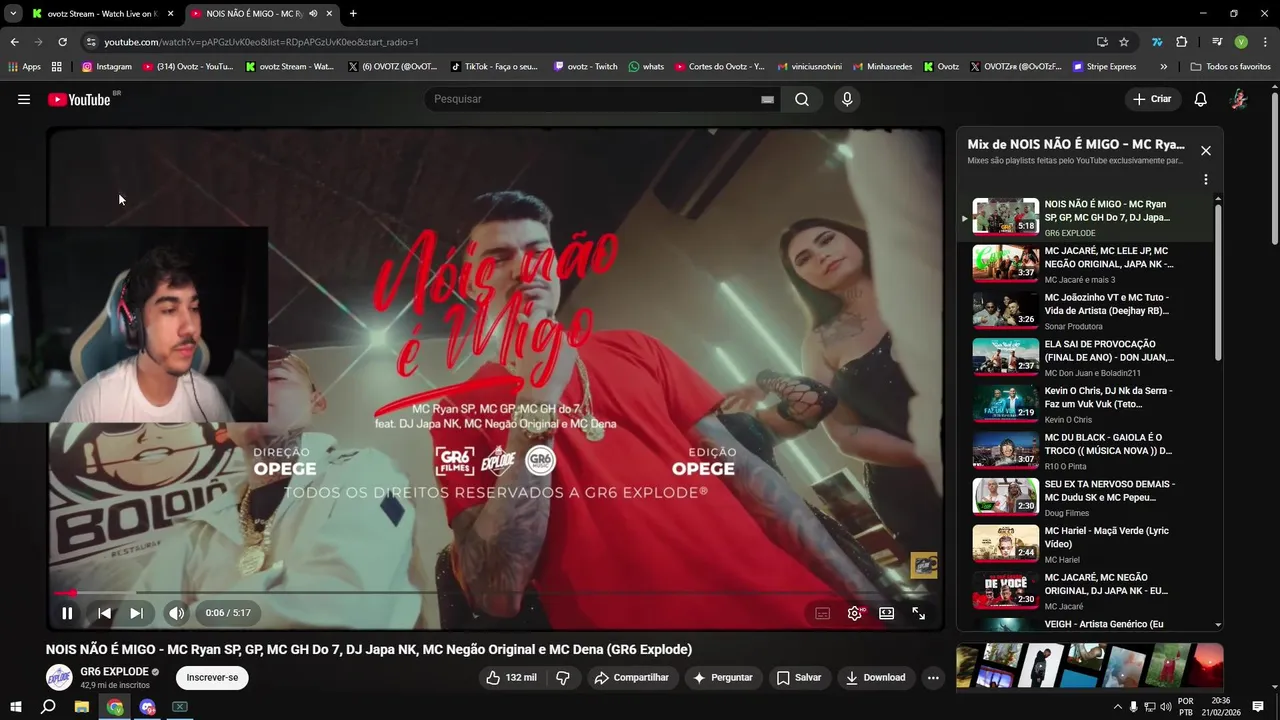Open browser extensions puzzle icon
This screenshot has width=1280, height=720.
(x=1181, y=42)
